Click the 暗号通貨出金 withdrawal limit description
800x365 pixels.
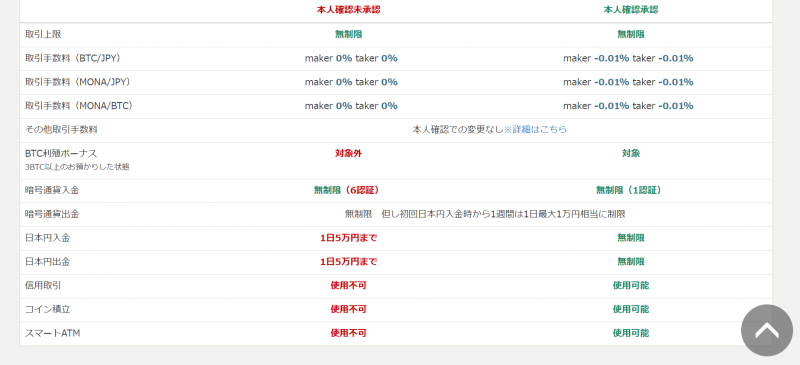[485, 214]
